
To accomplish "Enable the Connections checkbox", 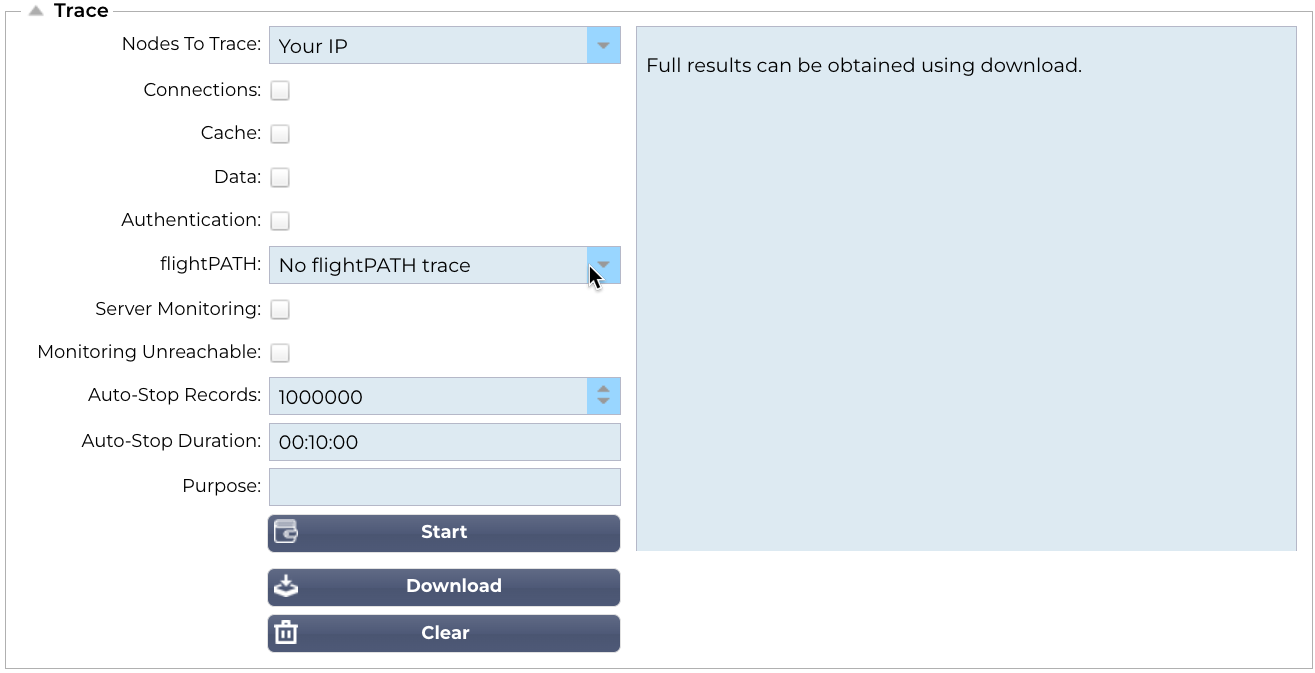I will point(280,91).
